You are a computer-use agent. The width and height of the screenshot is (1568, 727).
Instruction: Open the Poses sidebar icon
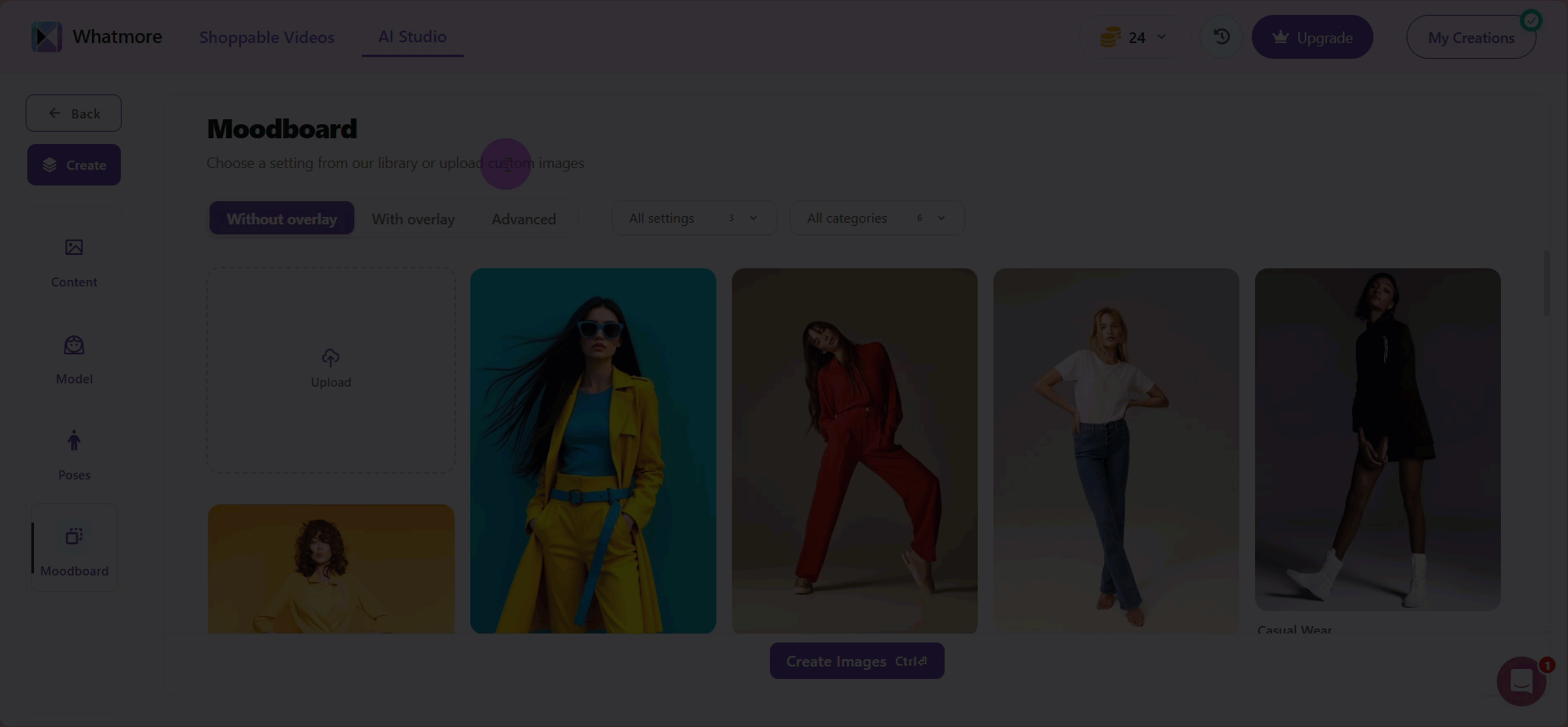pos(74,441)
